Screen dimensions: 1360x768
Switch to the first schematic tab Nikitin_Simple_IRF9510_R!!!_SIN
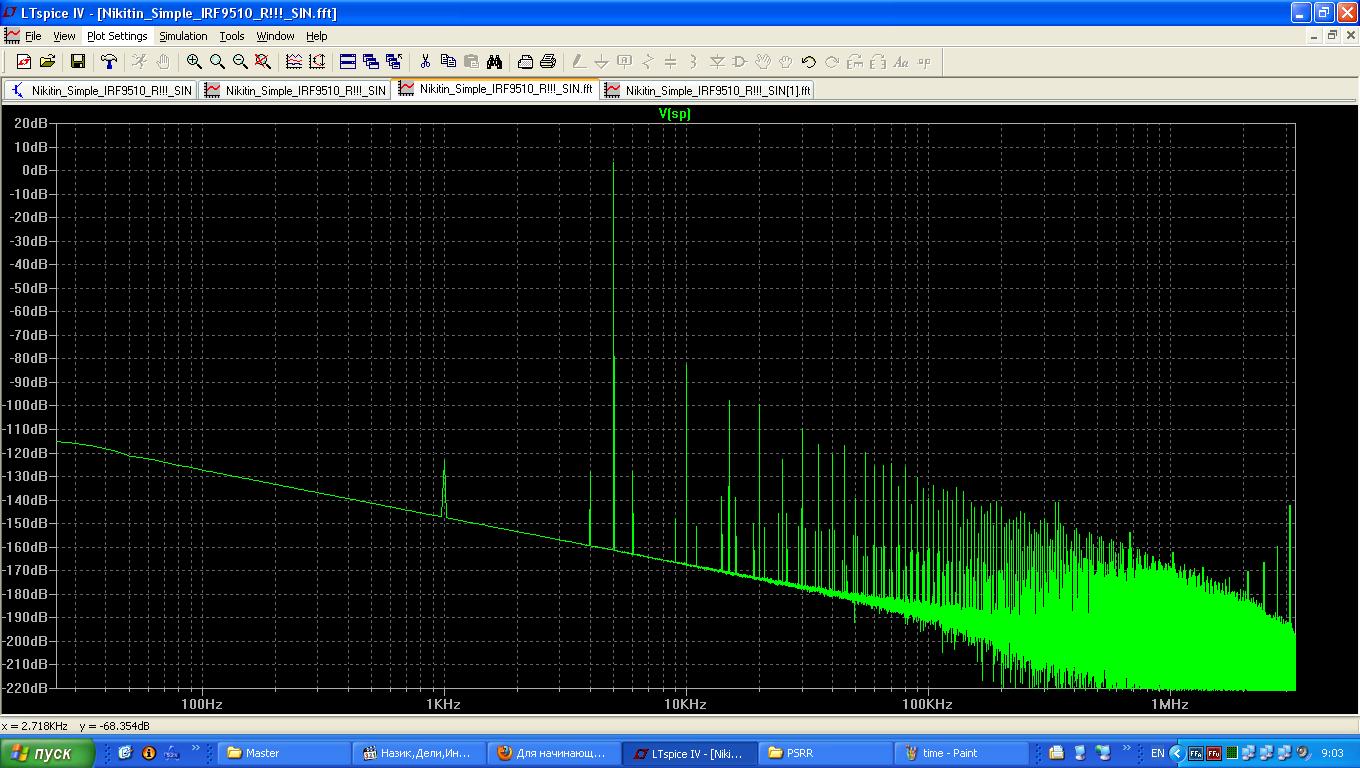point(100,90)
